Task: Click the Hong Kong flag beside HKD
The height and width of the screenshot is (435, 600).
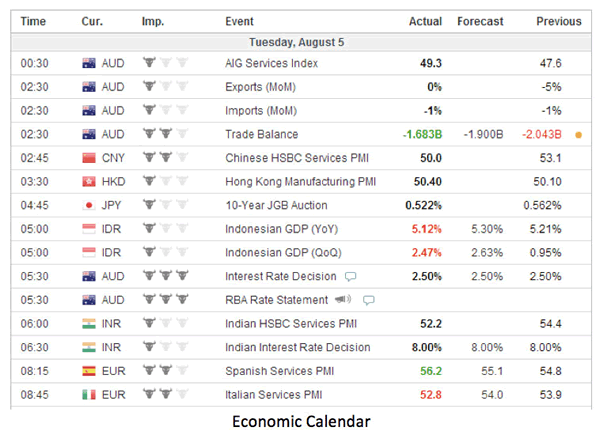Action: tap(89, 182)
